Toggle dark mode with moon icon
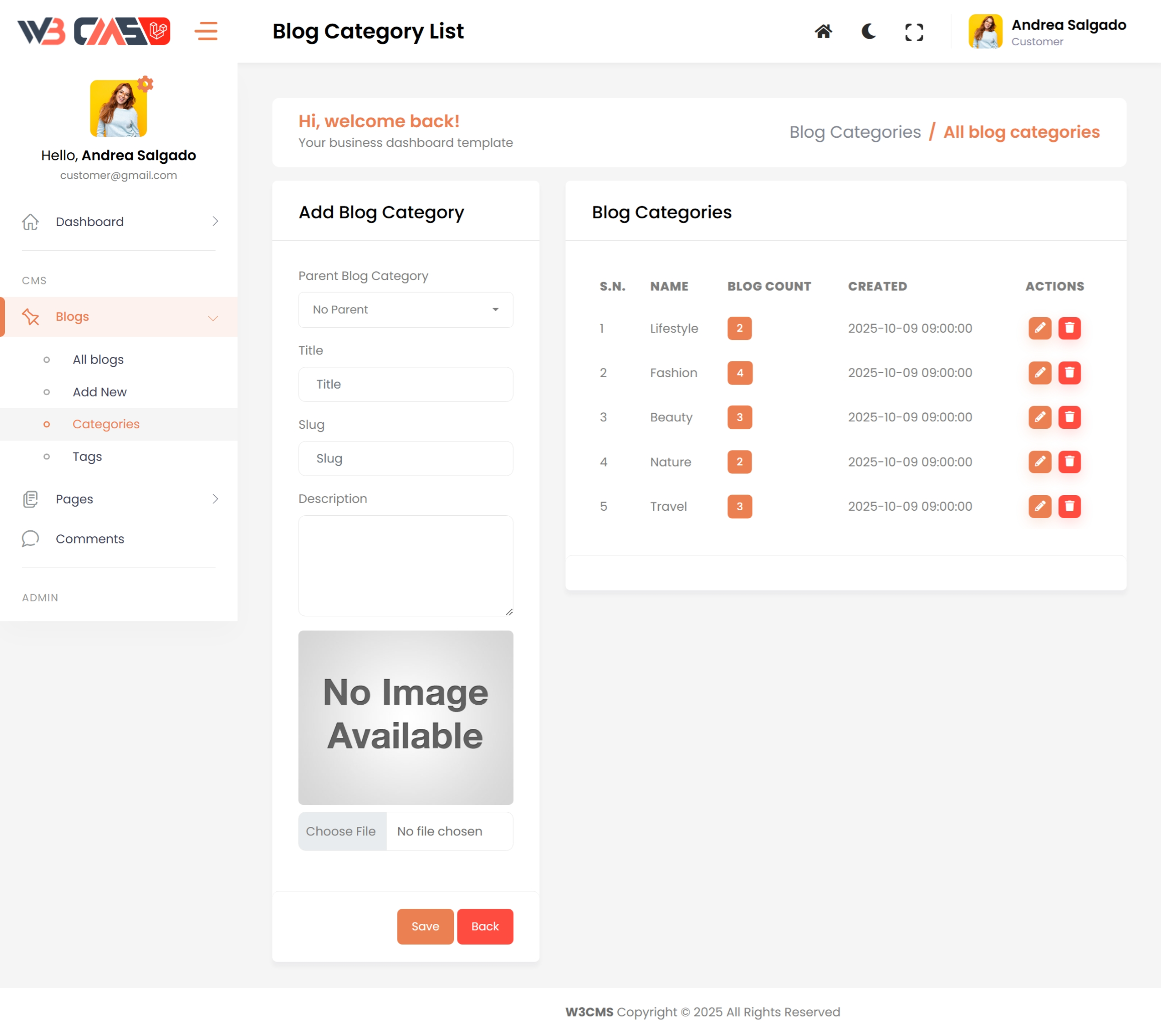 click(x=868, y=31)
